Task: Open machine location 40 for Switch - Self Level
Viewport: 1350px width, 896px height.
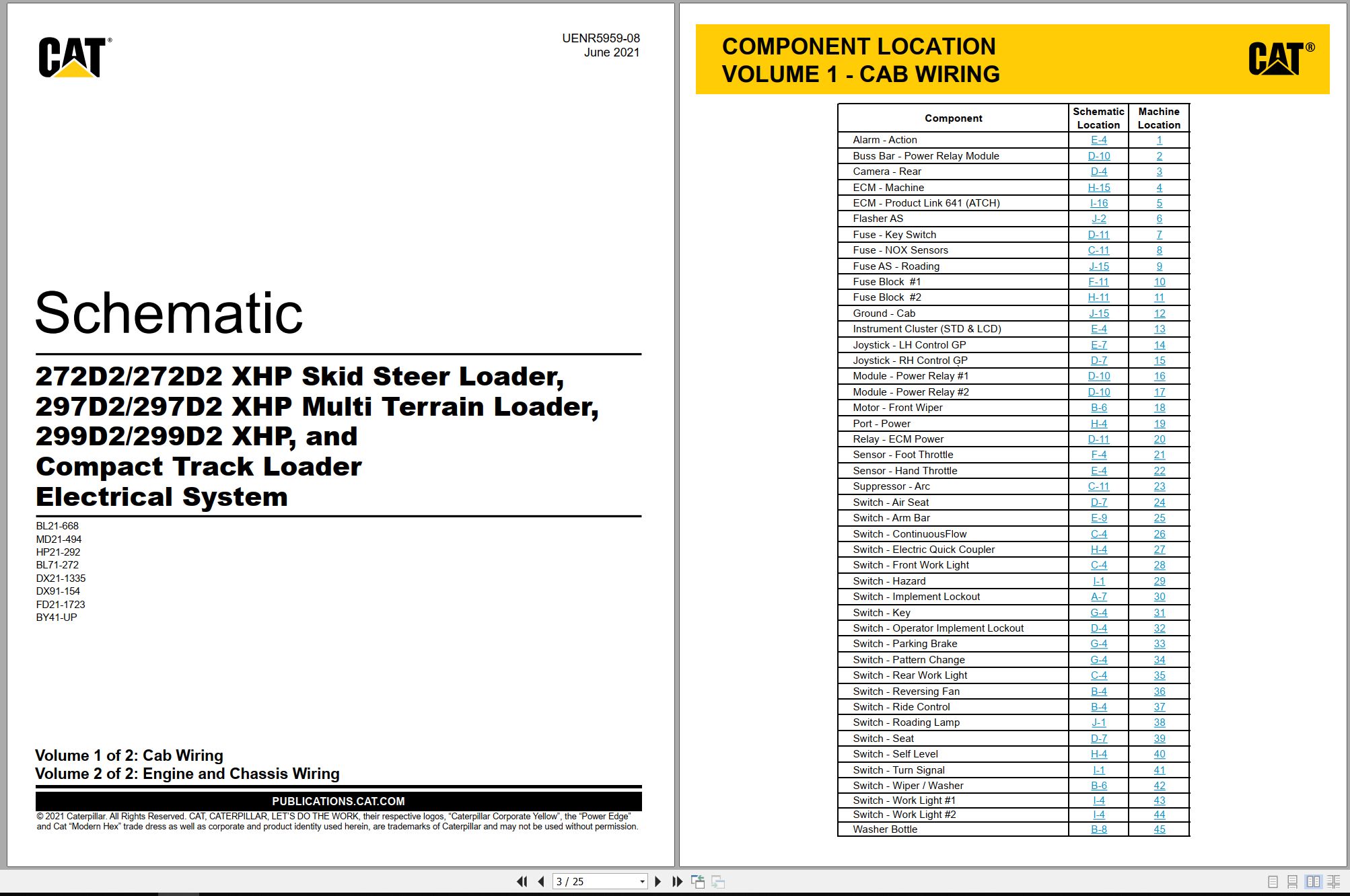Action: click(x=1159, y=754)
